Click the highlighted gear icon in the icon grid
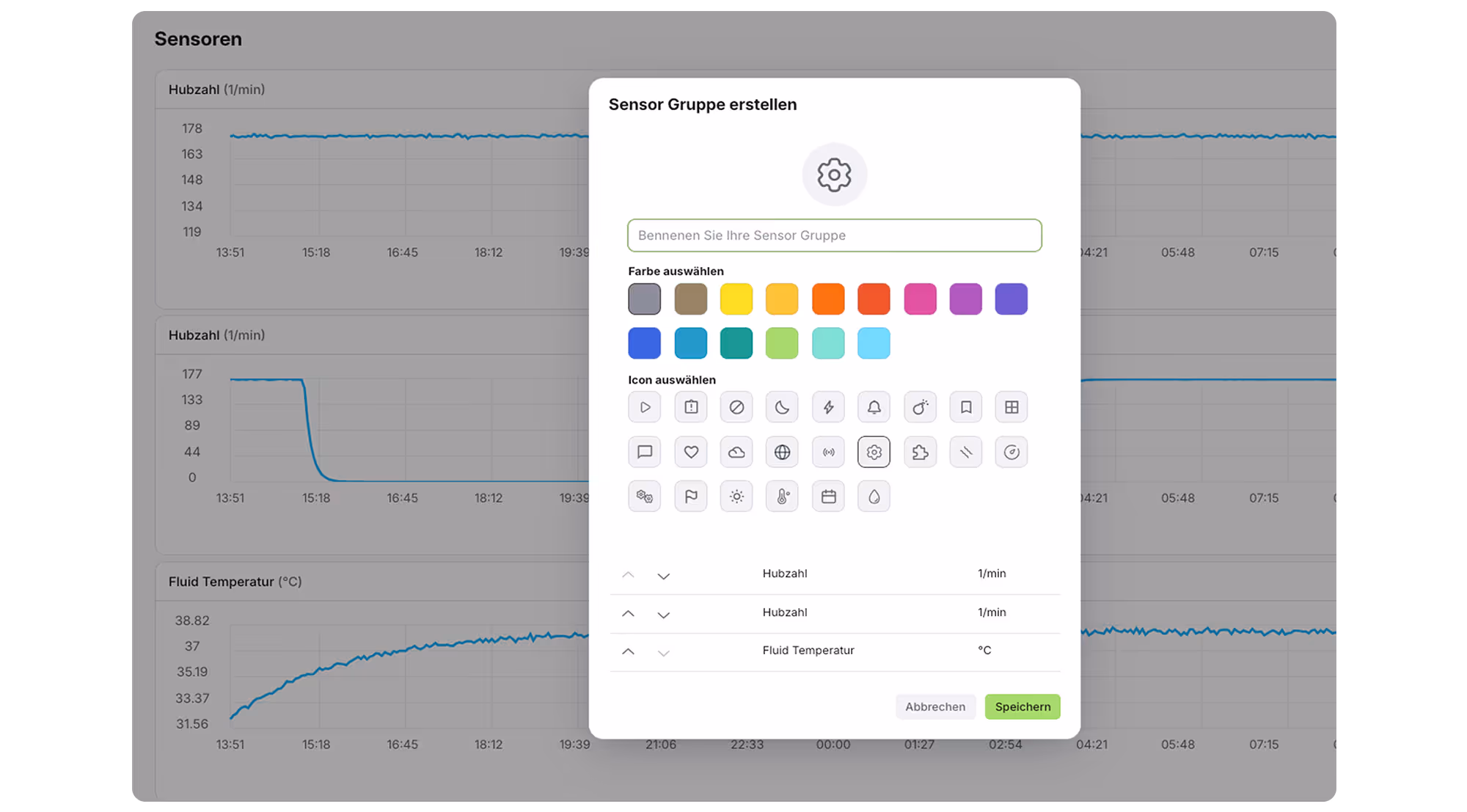 [x=874, y=452]
